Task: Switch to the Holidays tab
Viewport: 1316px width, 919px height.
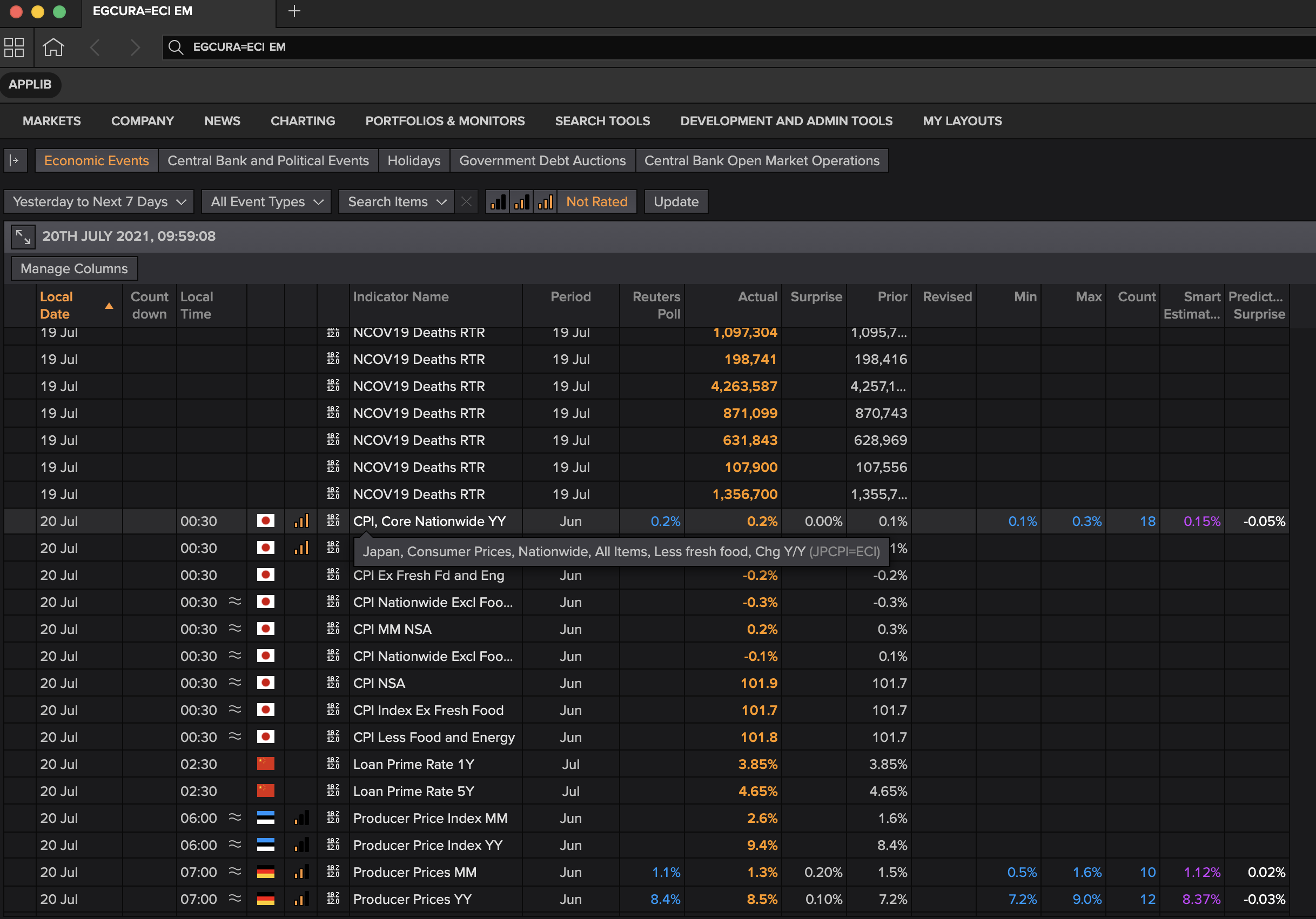Action: pyautogui.click(x=414, y=160)
